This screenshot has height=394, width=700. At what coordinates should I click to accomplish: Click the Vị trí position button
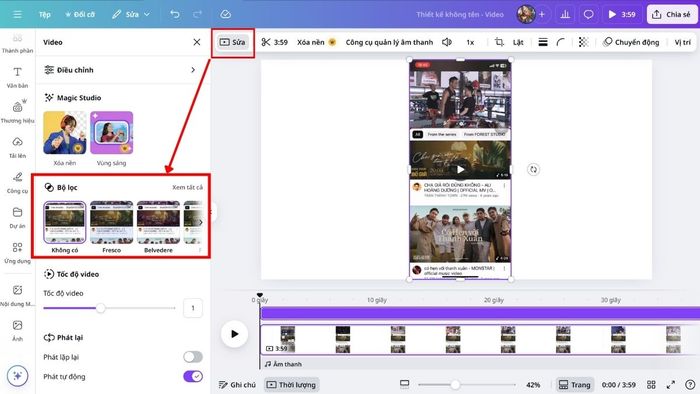point(682,42)
